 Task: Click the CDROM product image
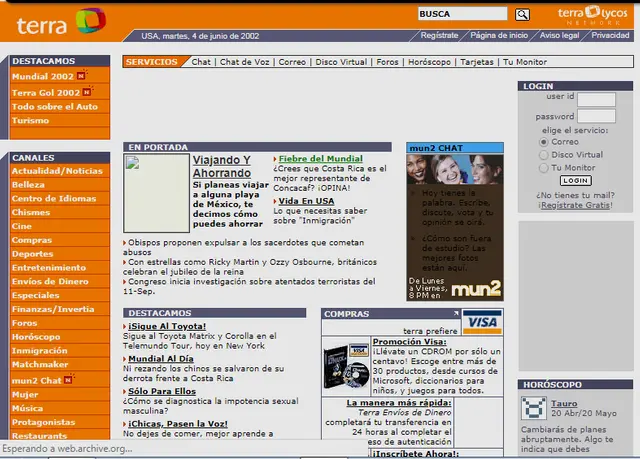[x=347, y=366]
